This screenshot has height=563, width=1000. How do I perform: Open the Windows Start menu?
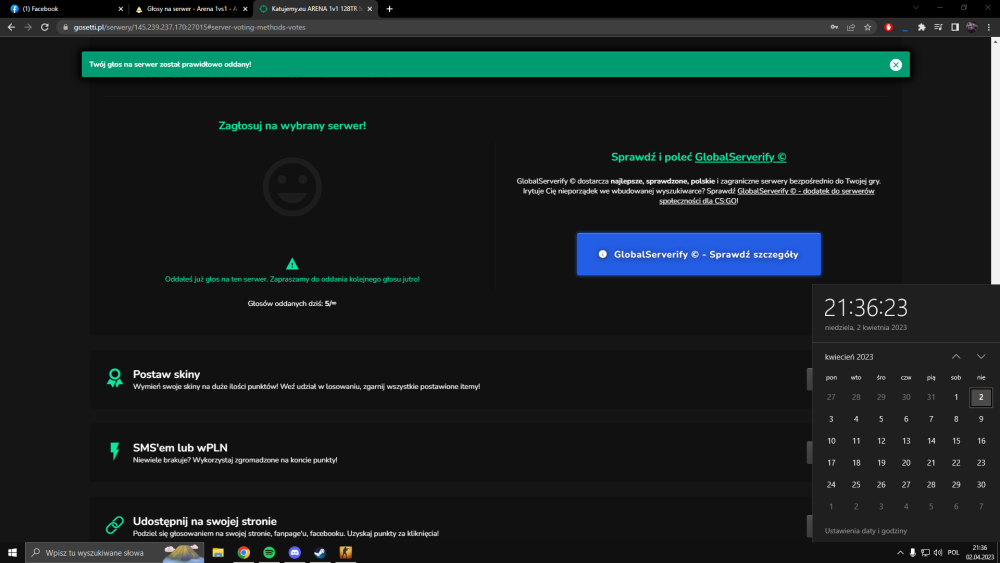pyautogui.click(x=12, y=552)
